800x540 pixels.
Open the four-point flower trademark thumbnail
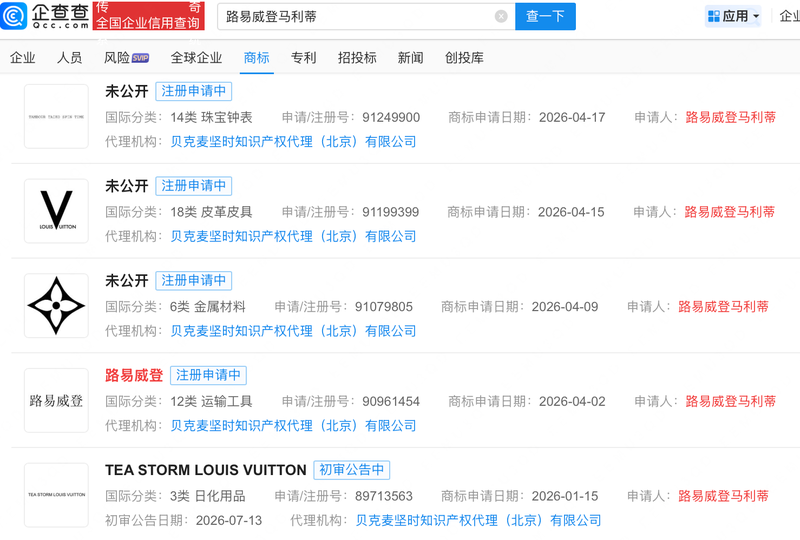pos(56,306)
